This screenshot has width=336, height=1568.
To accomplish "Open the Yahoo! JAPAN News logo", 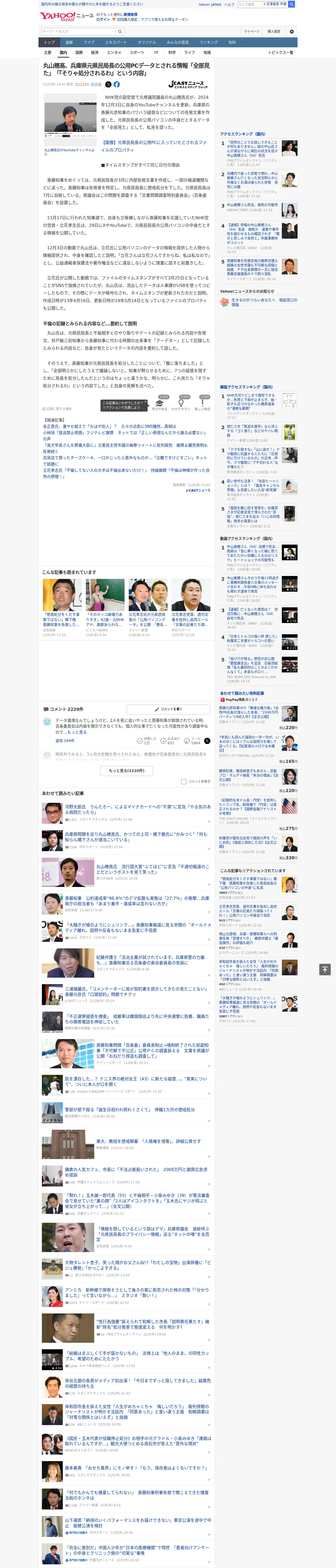I will point(67,16).
